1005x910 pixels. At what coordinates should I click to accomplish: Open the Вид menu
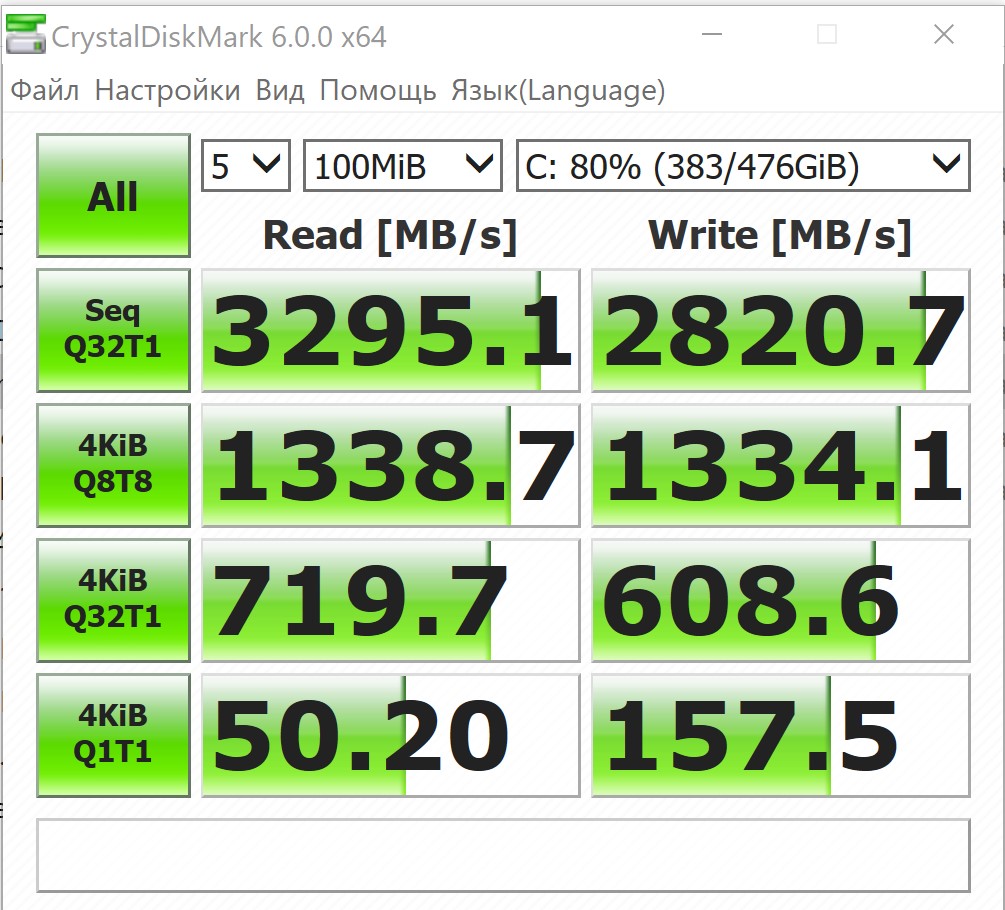pyautogui.click(x=279, y=90)
